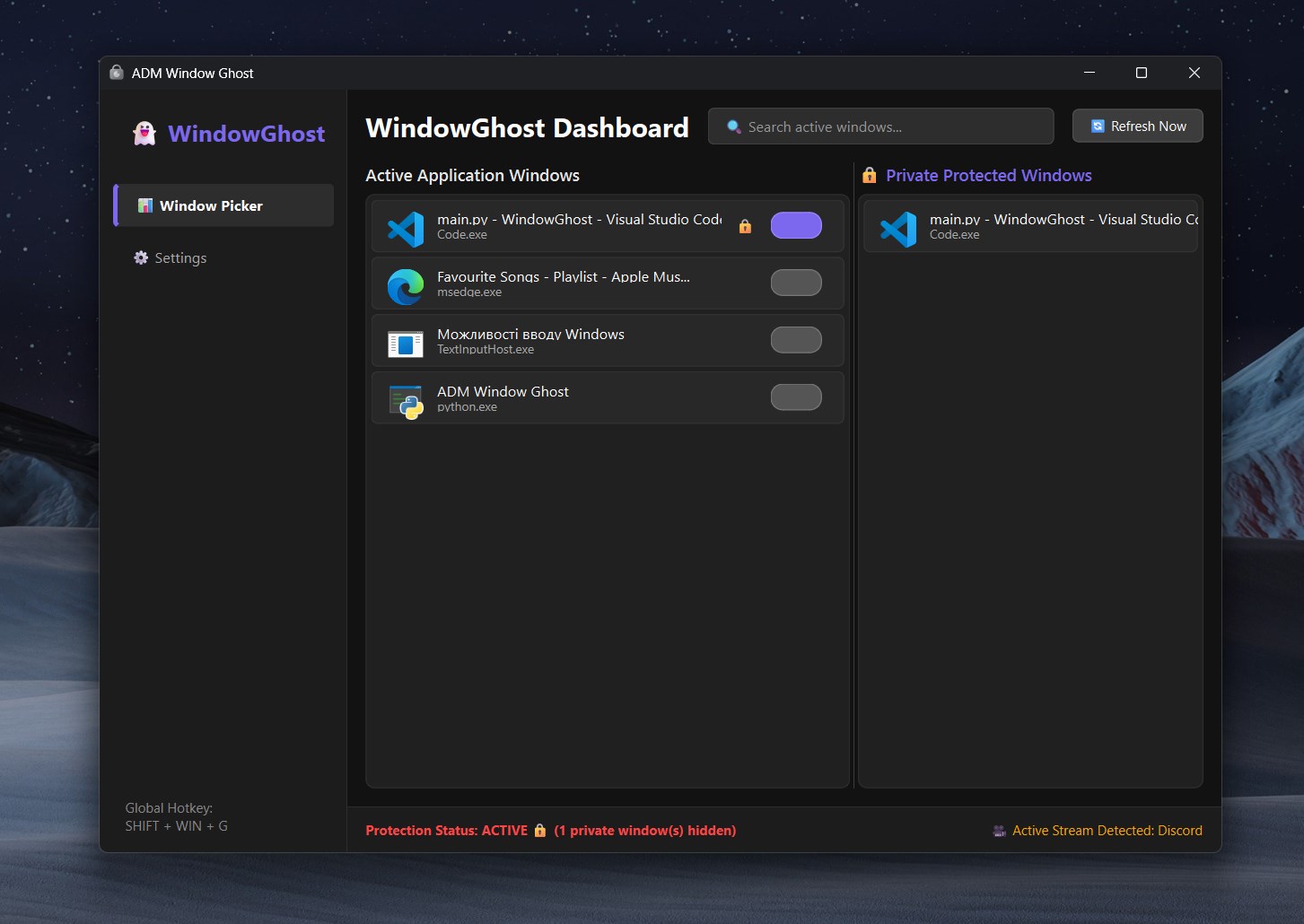Click the title bar ADM Window Ghost app icon
This screenshot has height=924, width=1304.
117,73
